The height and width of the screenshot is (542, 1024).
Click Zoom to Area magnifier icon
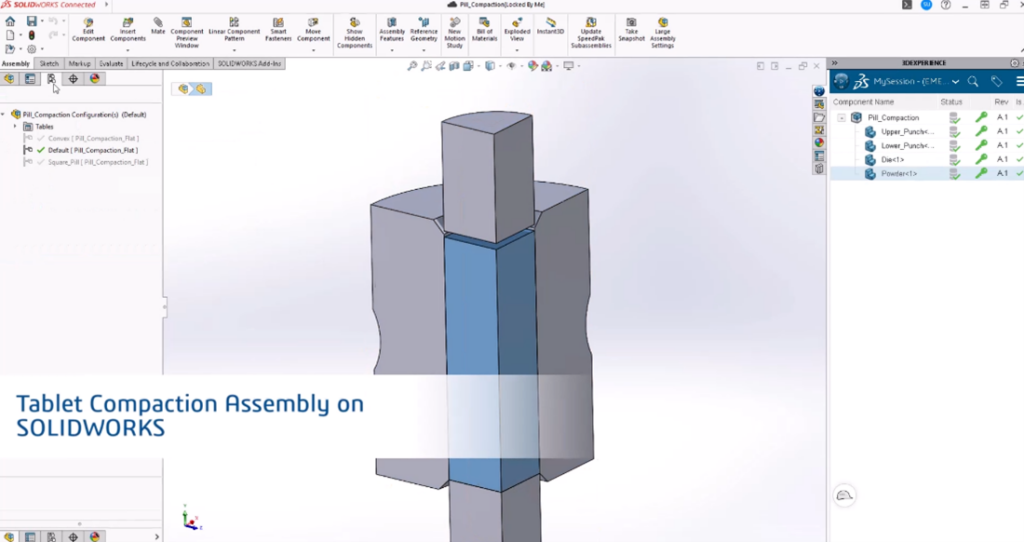point(426,66)
